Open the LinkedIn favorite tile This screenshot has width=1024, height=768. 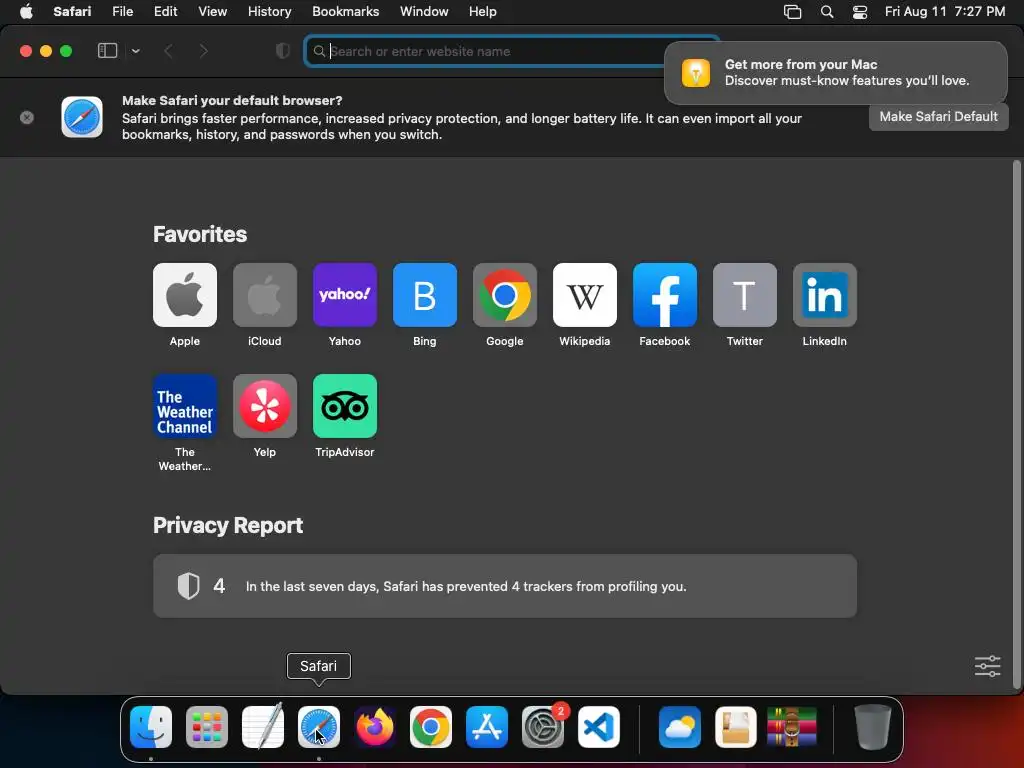click(x=825, y=295)
